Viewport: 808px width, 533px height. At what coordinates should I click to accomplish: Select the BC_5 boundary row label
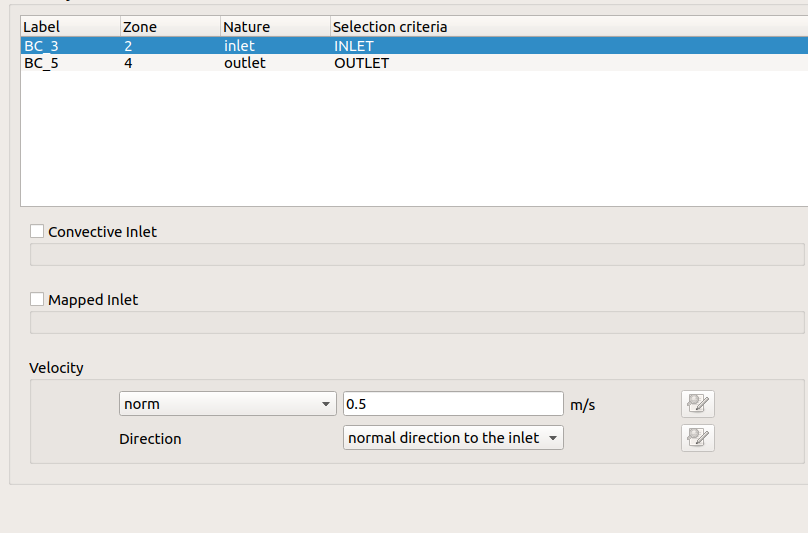click(x=42, y=63)
